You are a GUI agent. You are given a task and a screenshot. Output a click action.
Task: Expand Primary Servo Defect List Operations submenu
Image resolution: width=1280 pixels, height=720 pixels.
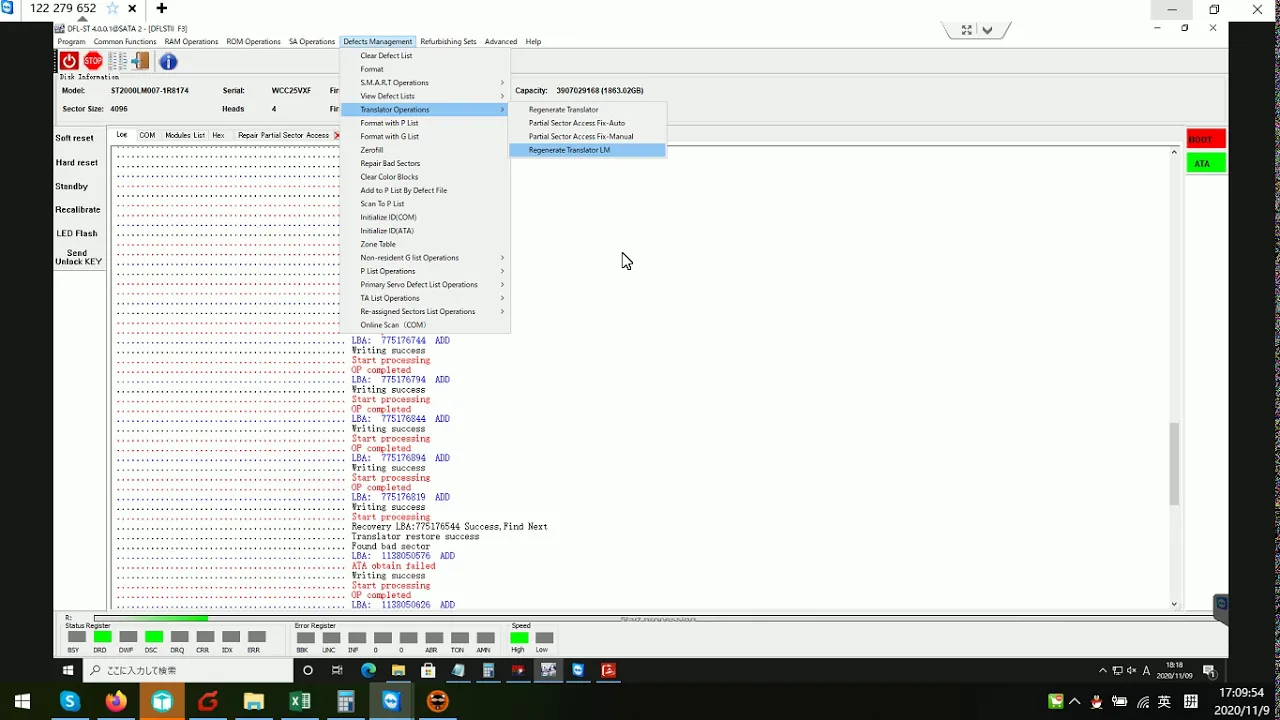tap(425, 285)
